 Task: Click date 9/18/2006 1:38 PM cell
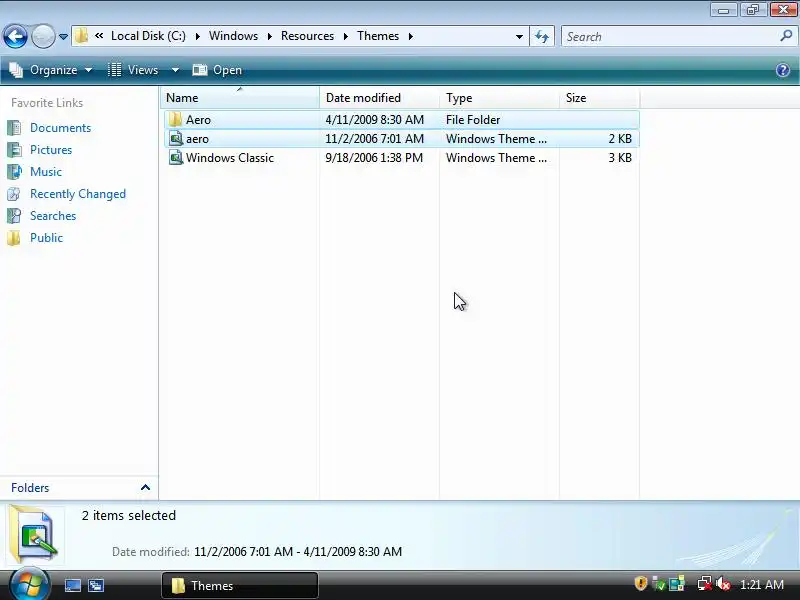point(374,158)
